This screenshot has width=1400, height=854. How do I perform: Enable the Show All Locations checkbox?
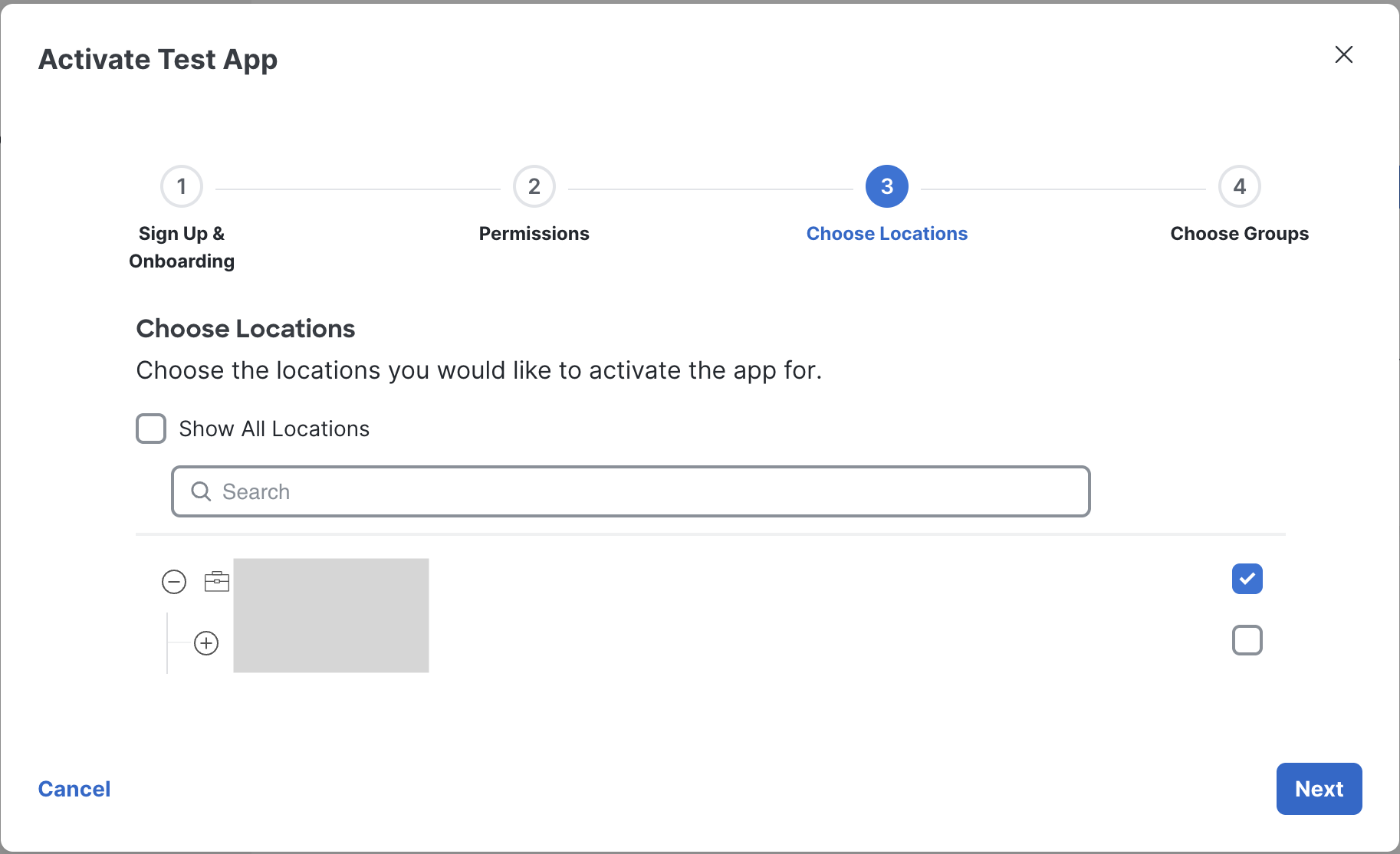pos(151,429)
